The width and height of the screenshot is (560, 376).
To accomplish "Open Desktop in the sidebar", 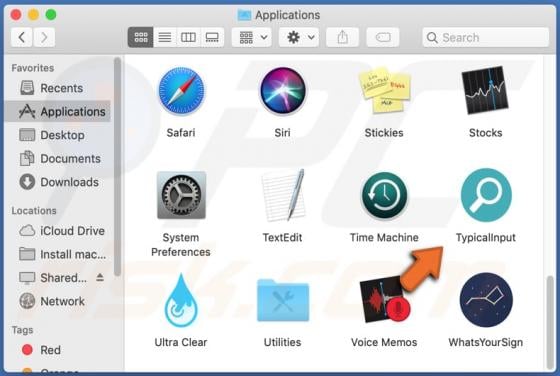I will (57, 135).
